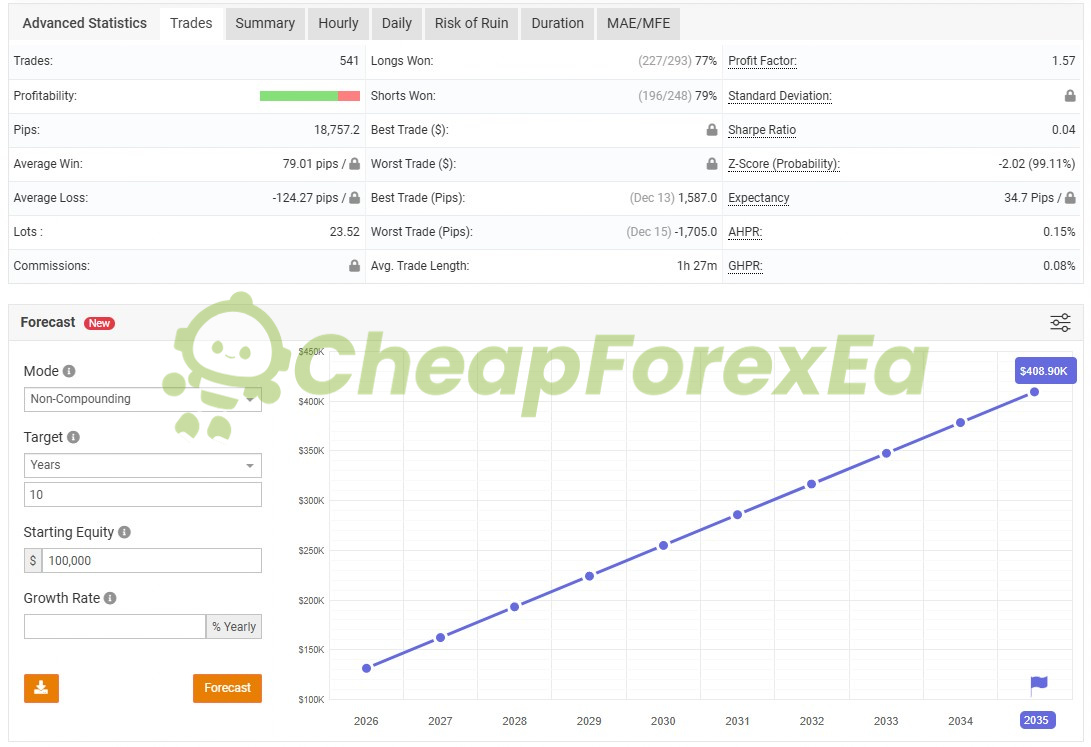Viewport: 1091px width, 747px height.
Task: Click the 2026 data point on chart
Action: [367, 668]
